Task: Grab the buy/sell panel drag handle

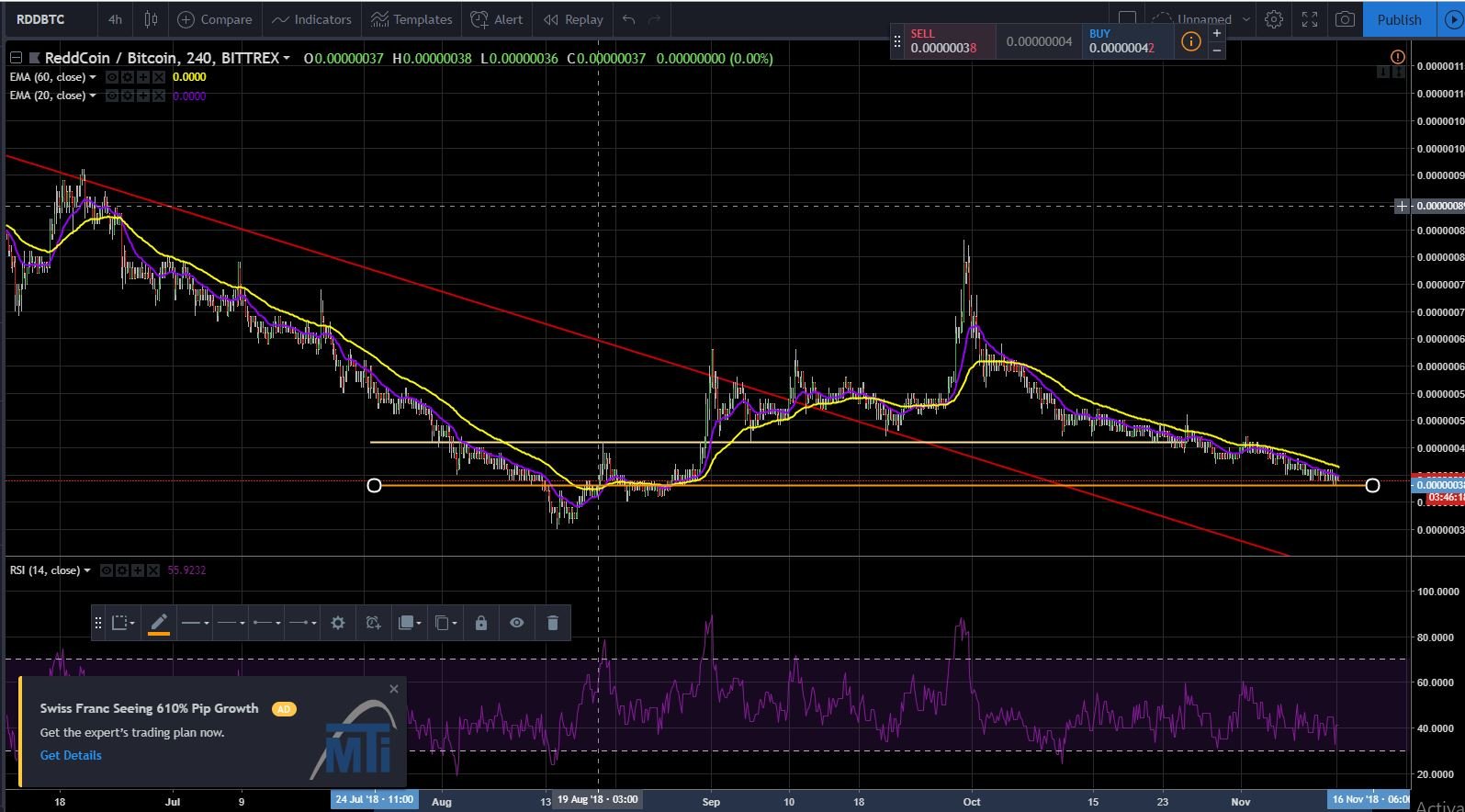Action: pyautogui.click(x=897, y=41)
